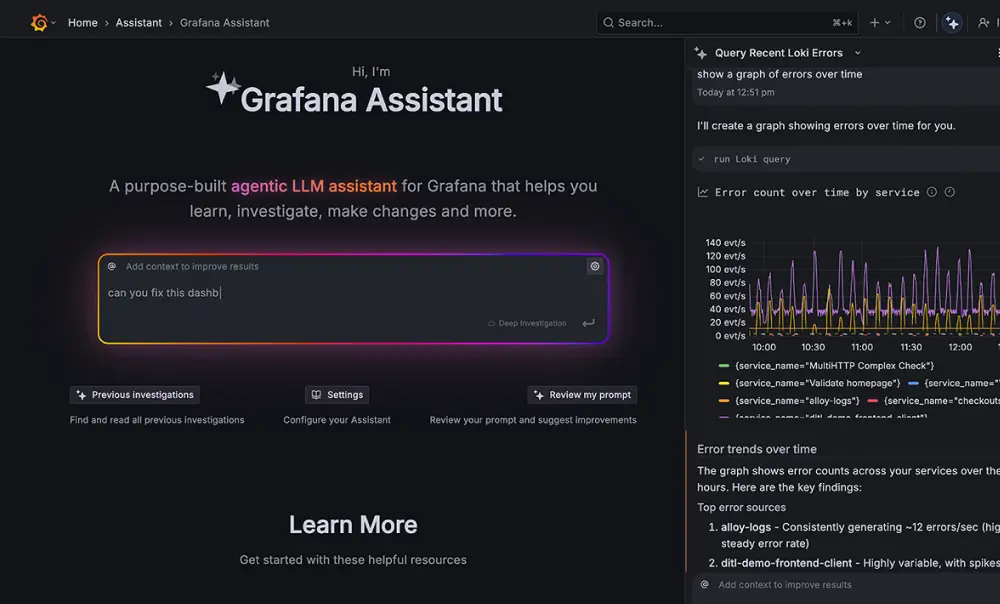Click the info icon next to Error count title
This screenshot has height=604, width=1000.
pos(933,192)
